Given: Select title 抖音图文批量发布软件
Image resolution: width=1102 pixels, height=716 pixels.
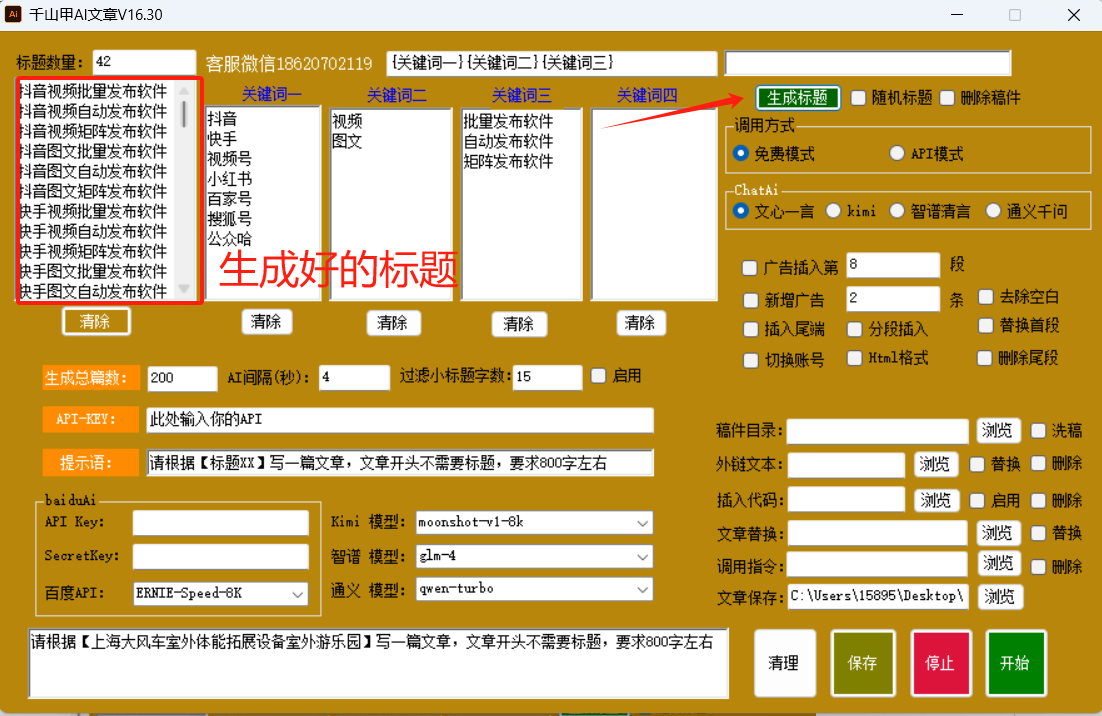Looking at the screenshot, I should 94,151.
